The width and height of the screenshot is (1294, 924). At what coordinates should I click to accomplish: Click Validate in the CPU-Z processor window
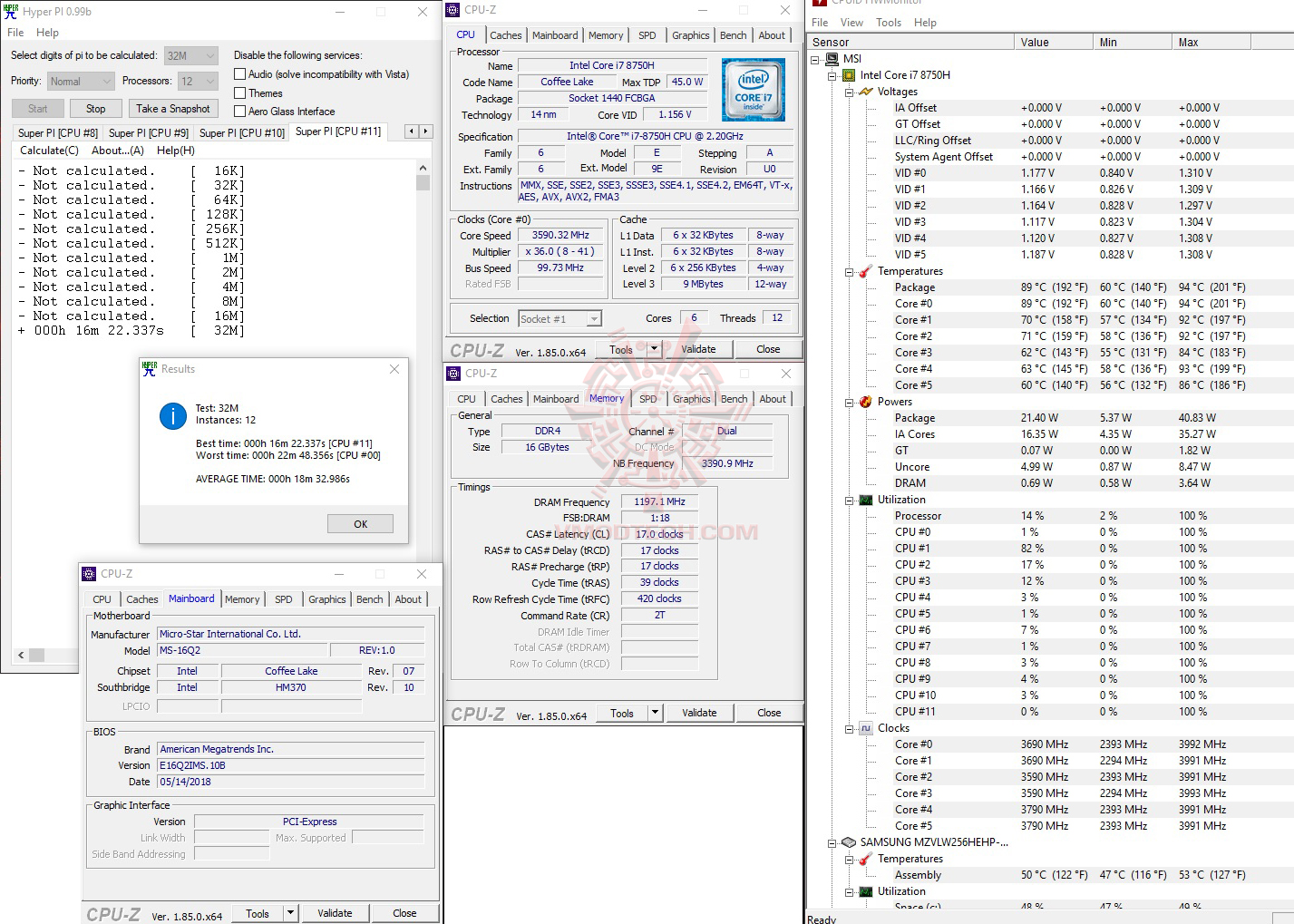(698, 349)
